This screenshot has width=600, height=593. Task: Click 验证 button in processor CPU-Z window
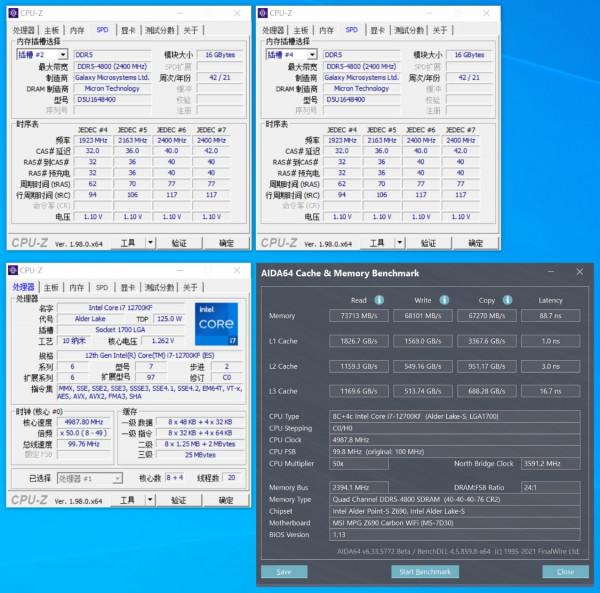click(x=178, y=500)
